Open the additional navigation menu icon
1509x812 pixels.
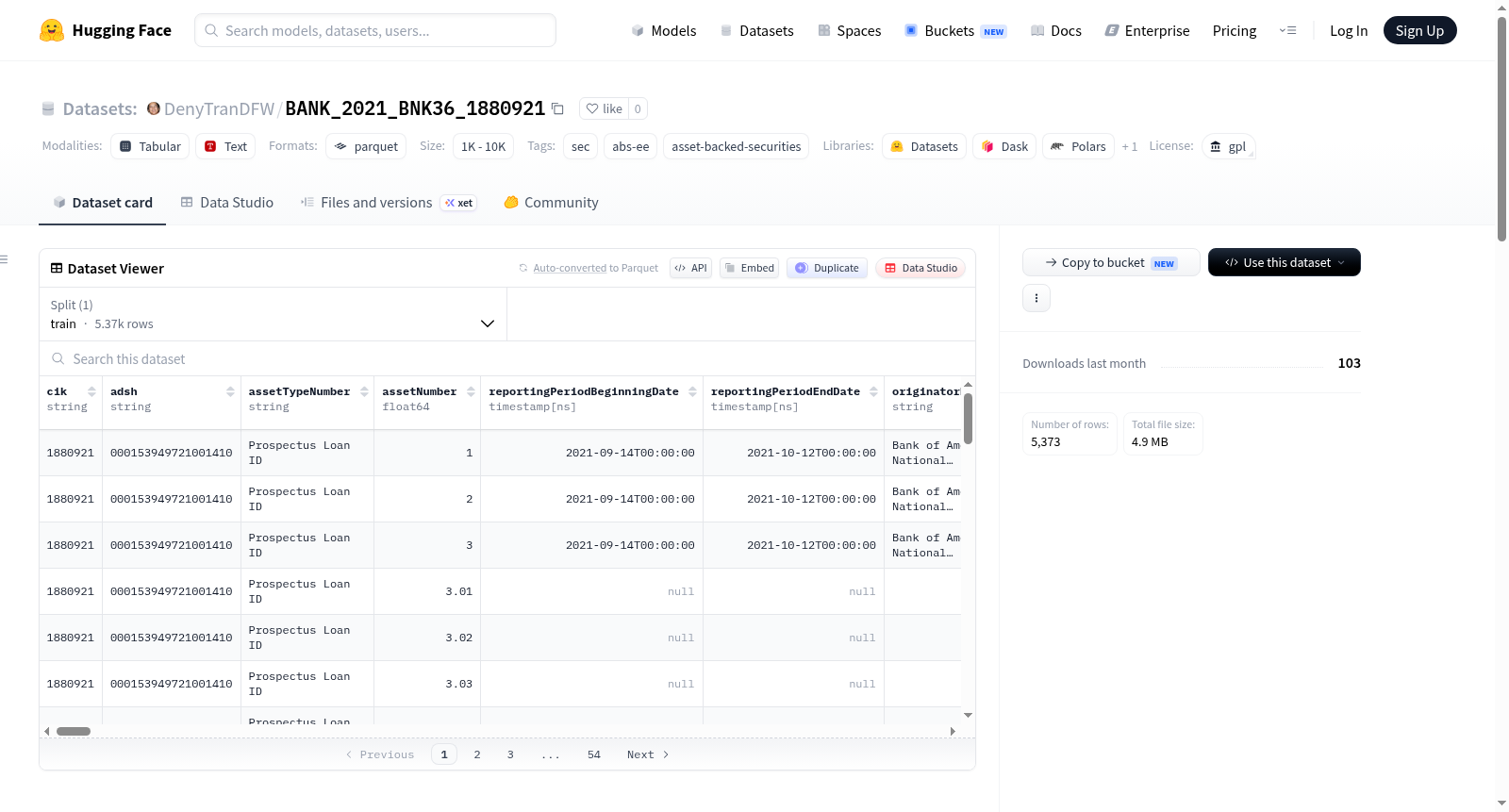click(1287, 30)
